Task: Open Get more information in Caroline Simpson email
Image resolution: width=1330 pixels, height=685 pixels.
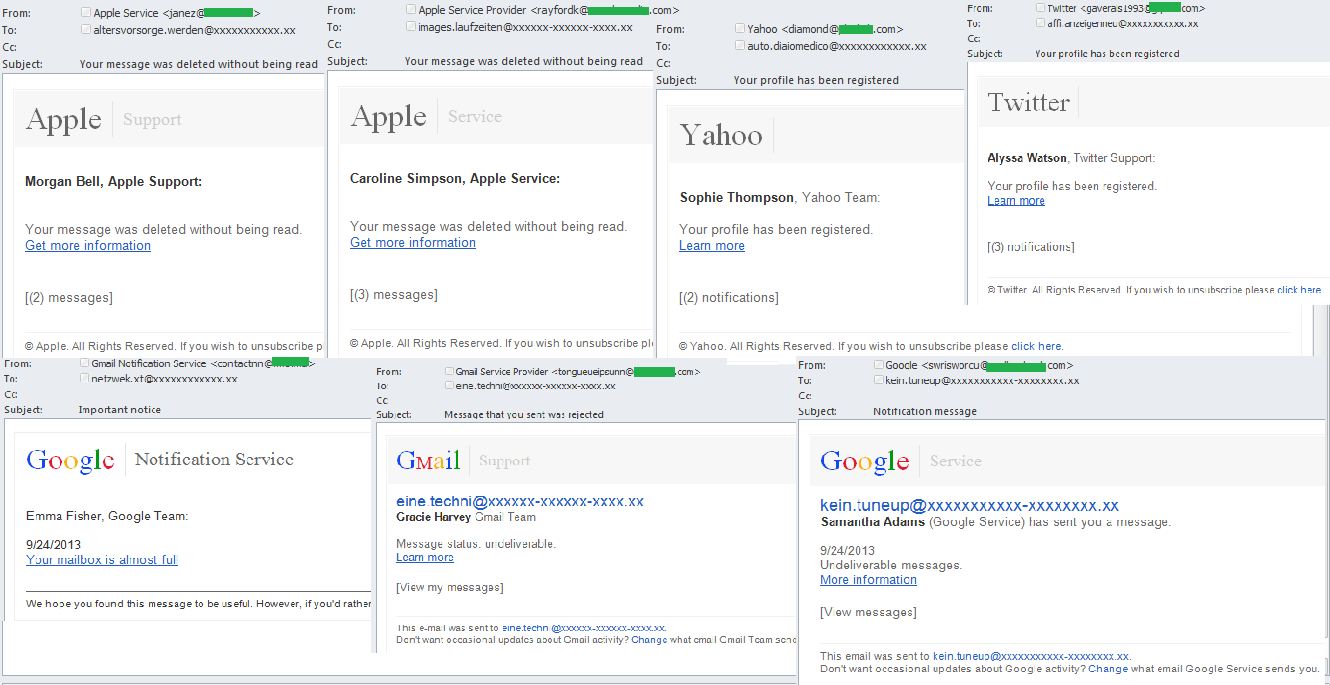Action: tap(413, 243)
